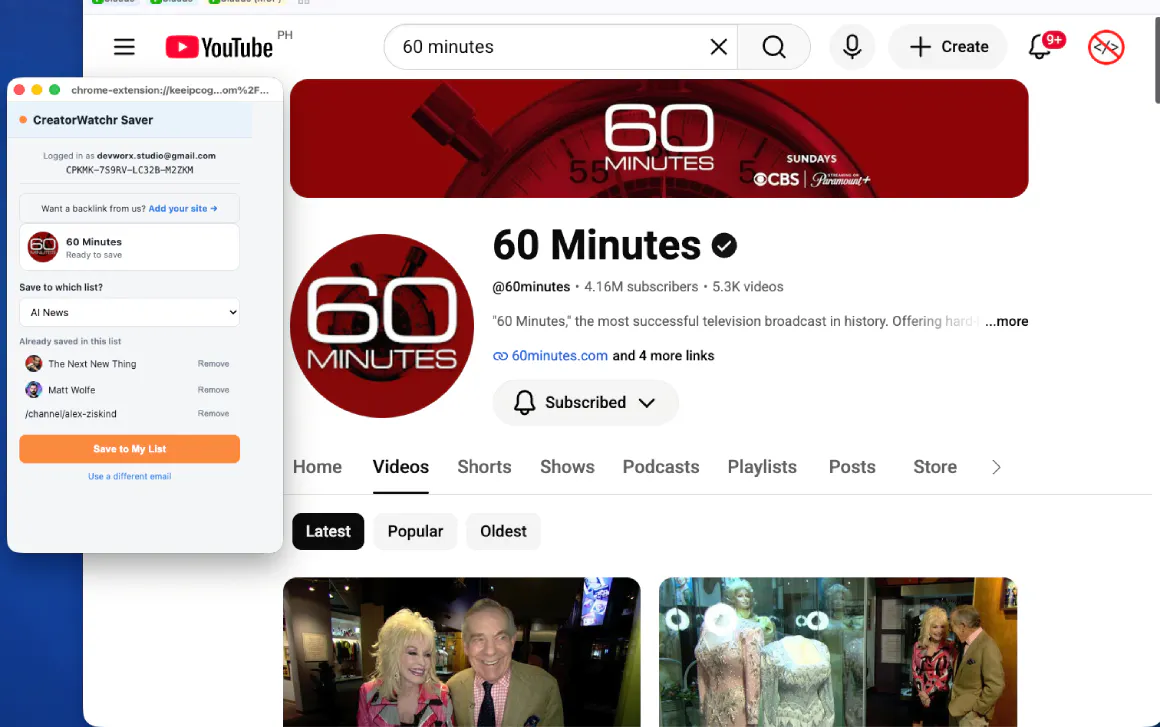This screenshot has height=727, width=1160.
Task: Clear the search box with X icon
Action: (718, 47)
